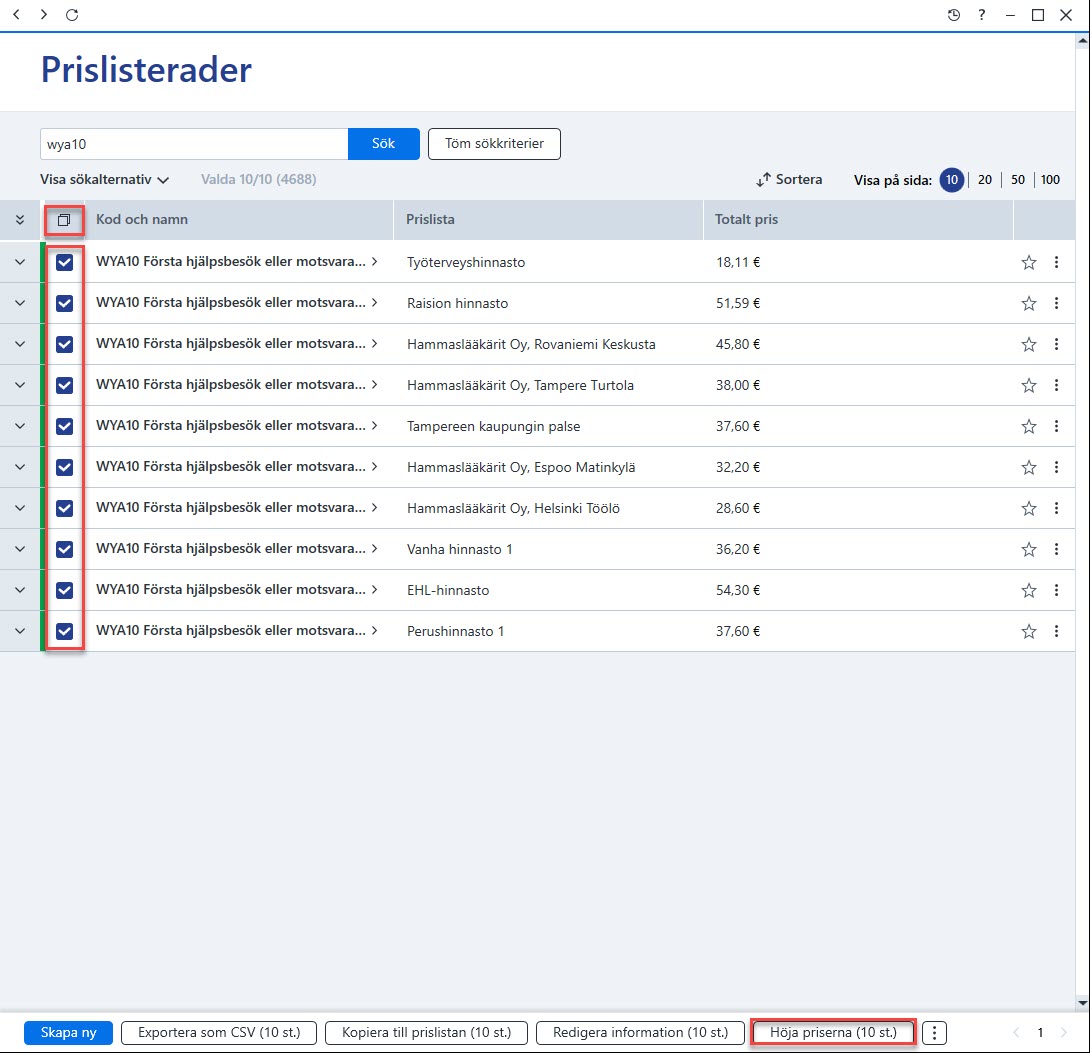Image resolution: width=1090 pixels, height=1053 pixels.
Task: Uncheck the Raision hinnasto row checkbox
Action: tap(64, 303)
